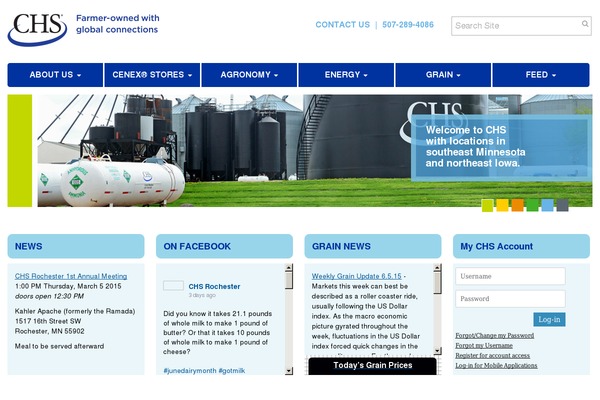The width and height of the screenshot is (600, 400).
Task: Select the lime green slide swatch
Action: 488,205
